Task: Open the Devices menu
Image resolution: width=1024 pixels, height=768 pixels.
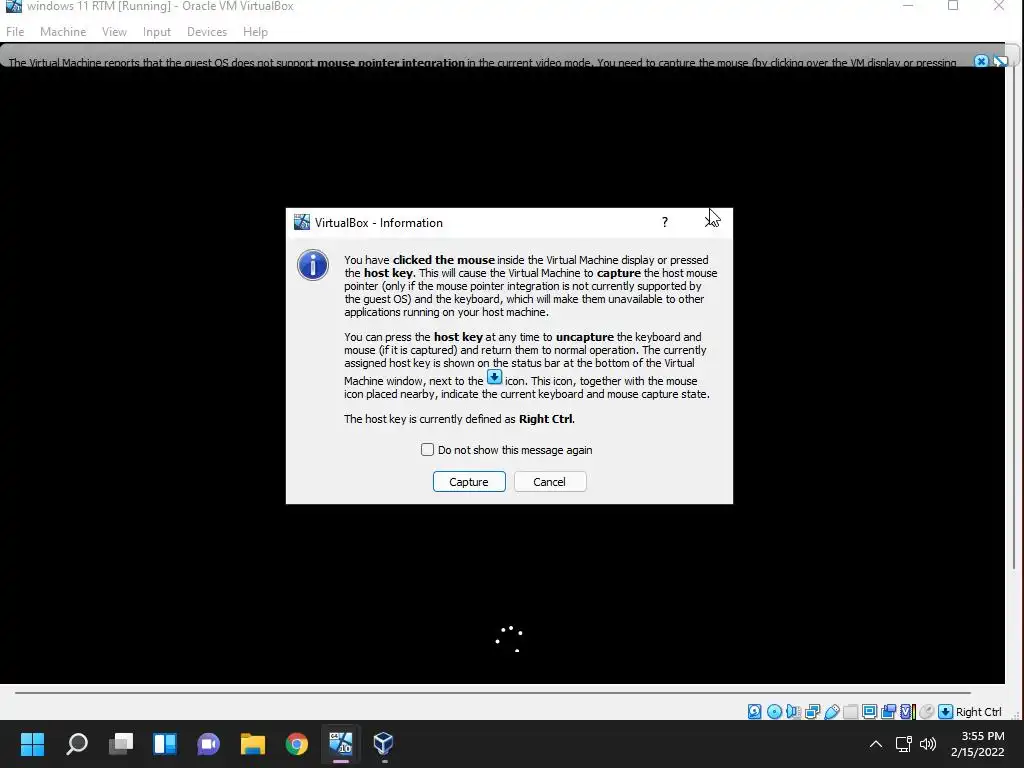Action: (207, 31)
